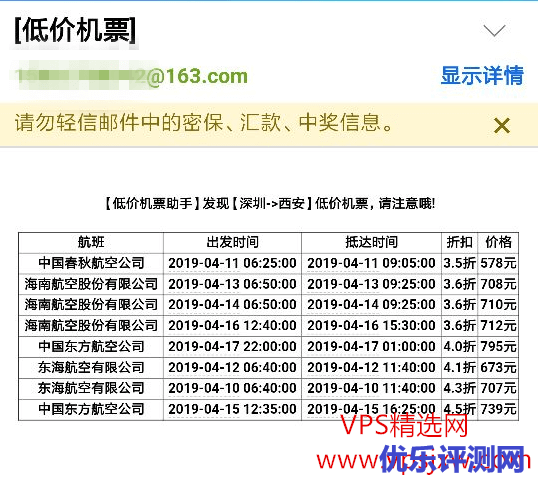This screenshot has width=538, height=486.
Task: Click the 折扣 column header
Action: pyautogui.click(x=459, y=242)
